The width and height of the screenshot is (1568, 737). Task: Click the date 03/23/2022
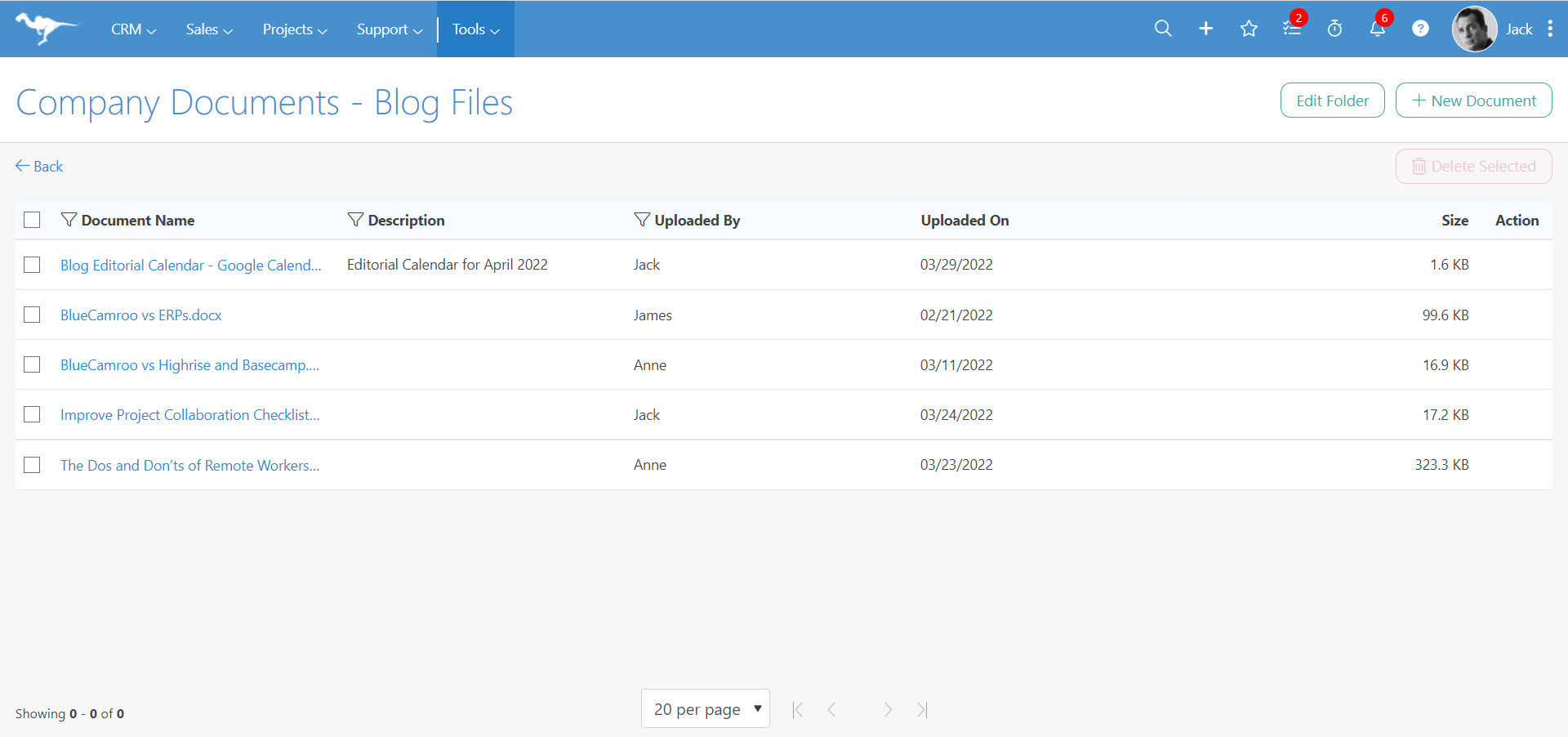point(956,464)
